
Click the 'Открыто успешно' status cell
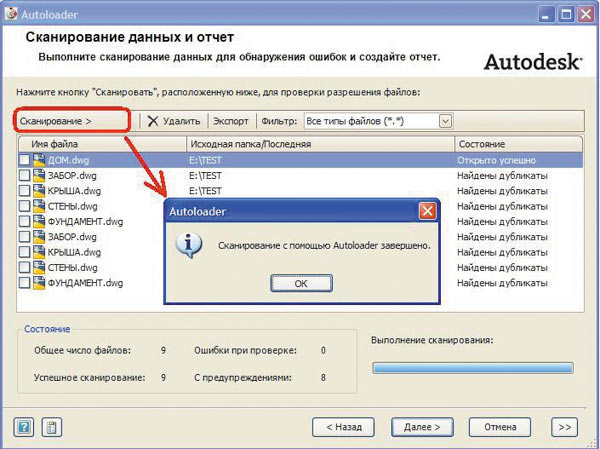(496, 160)
